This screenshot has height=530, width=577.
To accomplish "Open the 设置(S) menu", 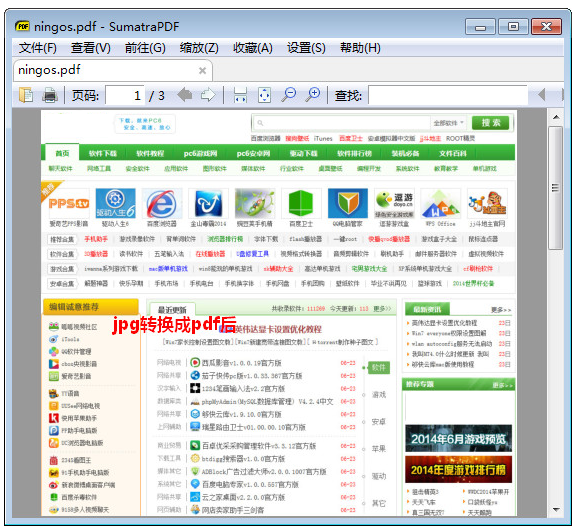I will click(306, 48).
